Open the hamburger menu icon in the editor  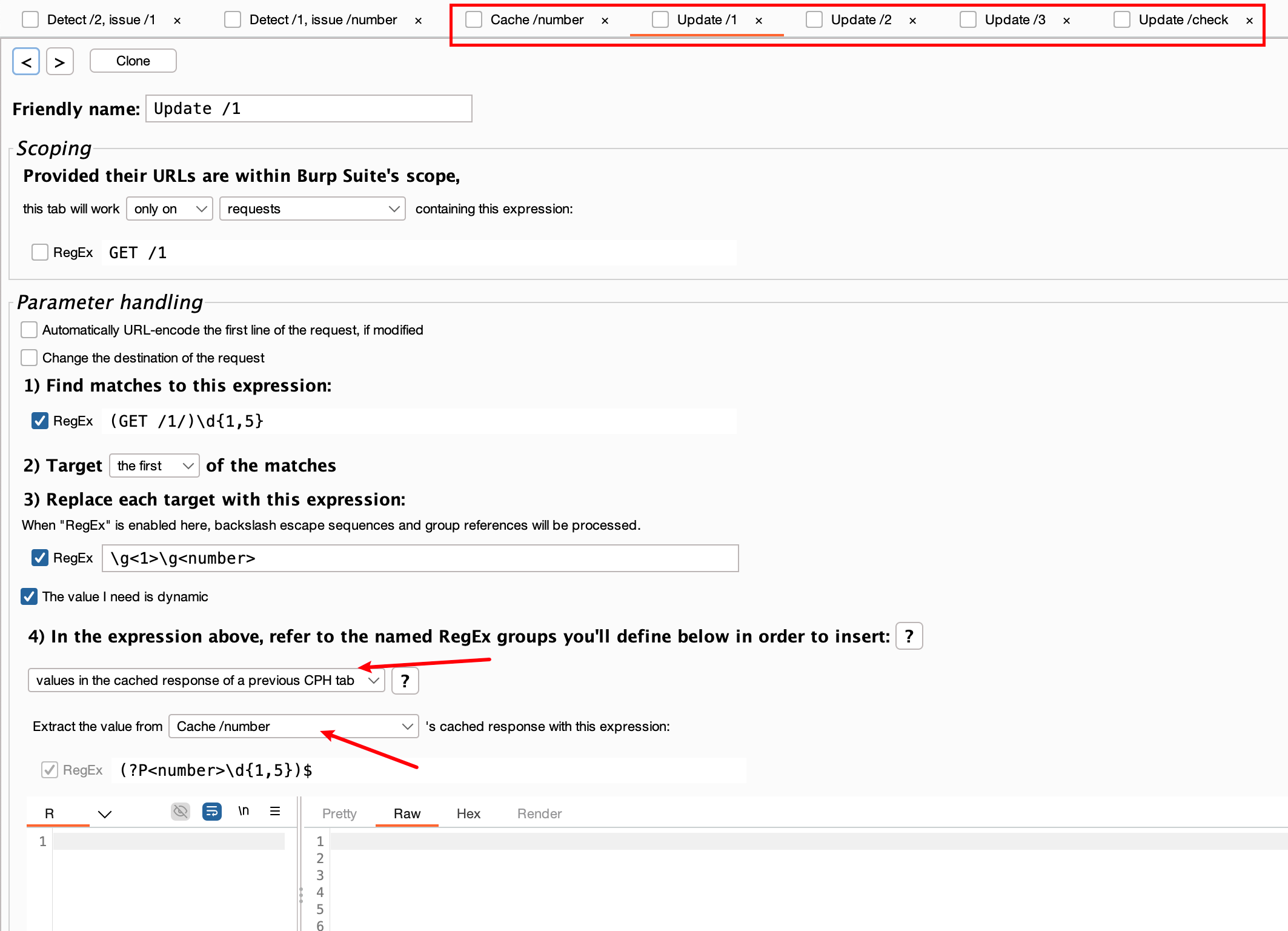(x=275, y=811)
